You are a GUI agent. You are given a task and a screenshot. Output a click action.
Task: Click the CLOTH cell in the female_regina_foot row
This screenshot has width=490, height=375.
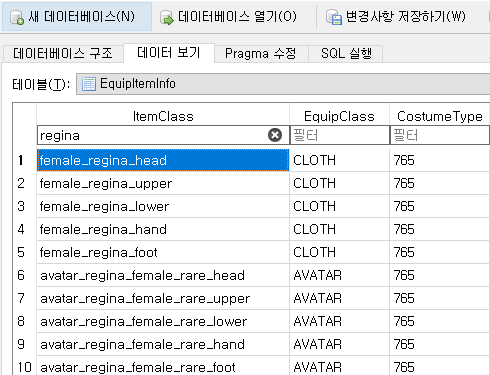(340, 252)
